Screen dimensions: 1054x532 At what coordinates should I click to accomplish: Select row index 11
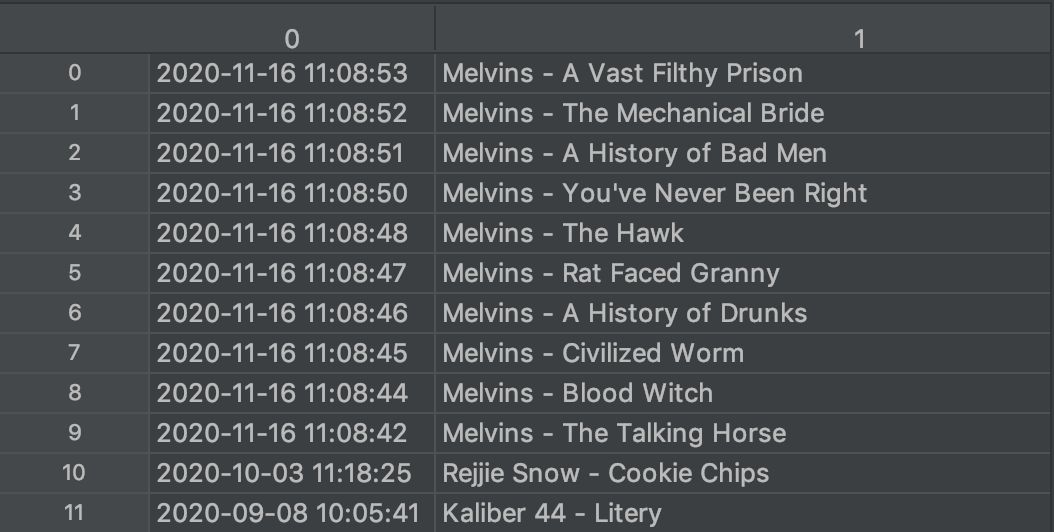74,513
